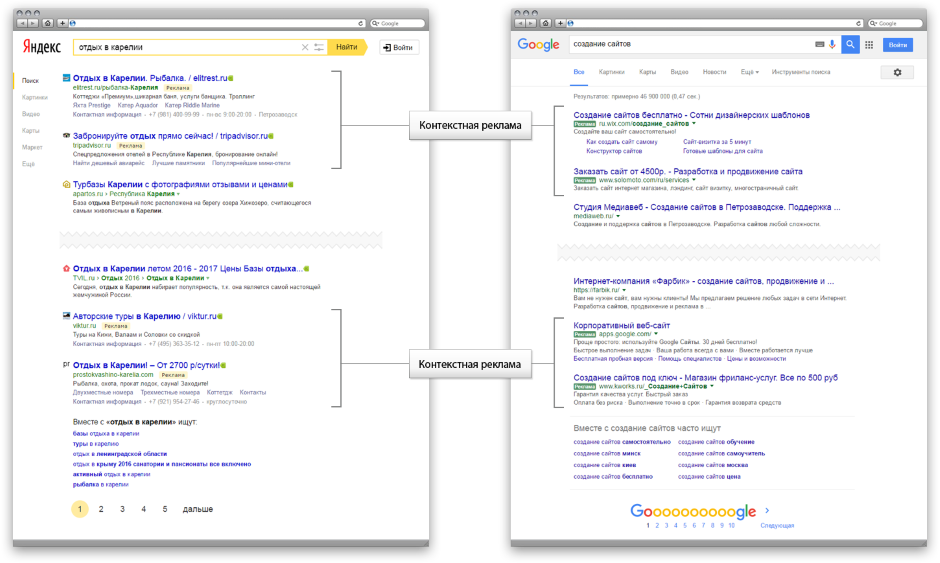Click the Конструктор сайтов sitelink
The width and height of the screenshot is (940, 563).
click(x=614, y=151)
